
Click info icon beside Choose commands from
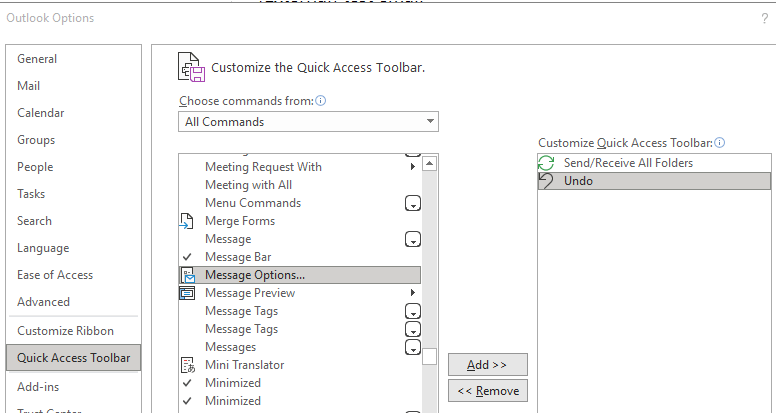click(x=321, y=101)
